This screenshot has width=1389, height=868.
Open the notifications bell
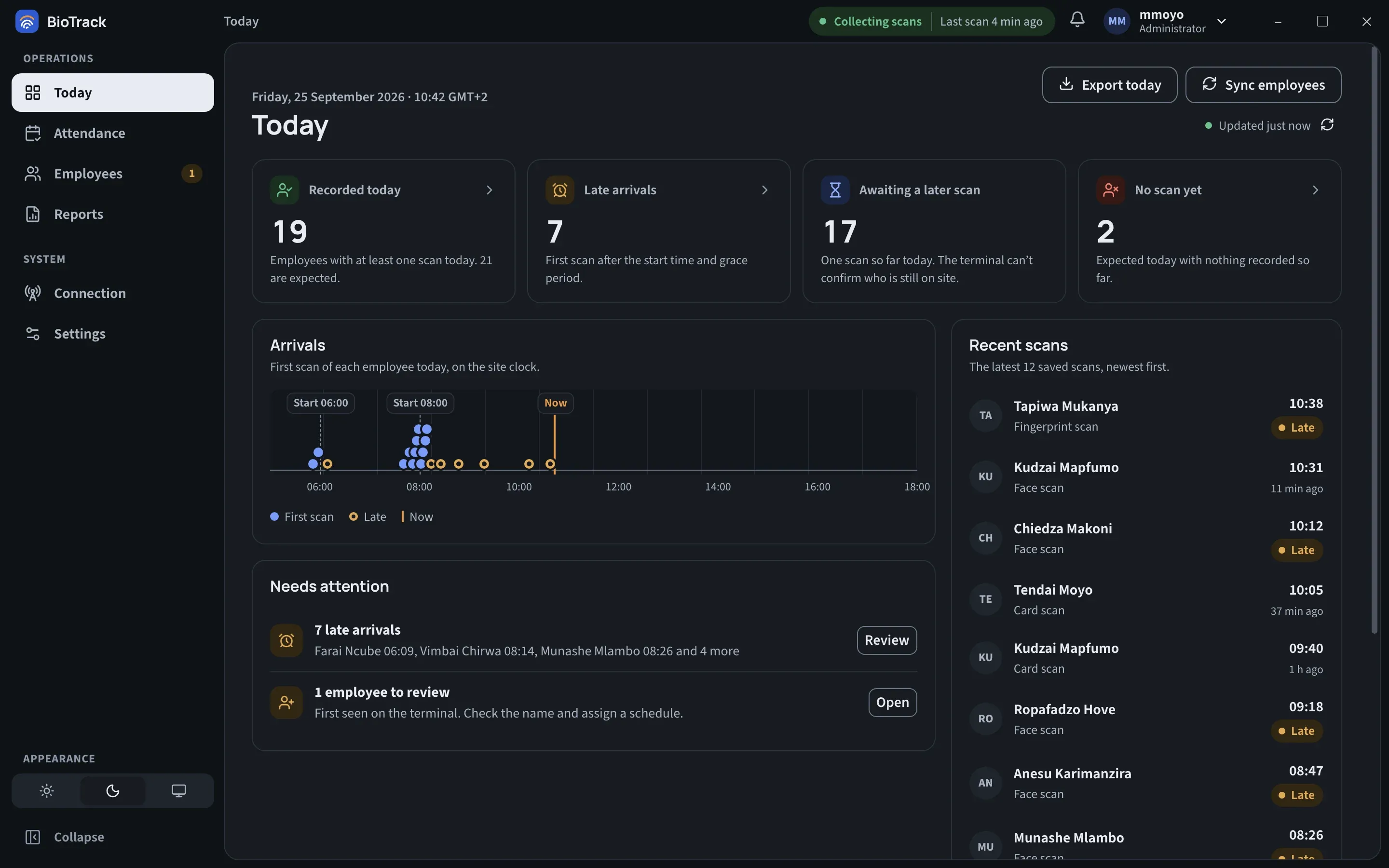click(1077, 19)
